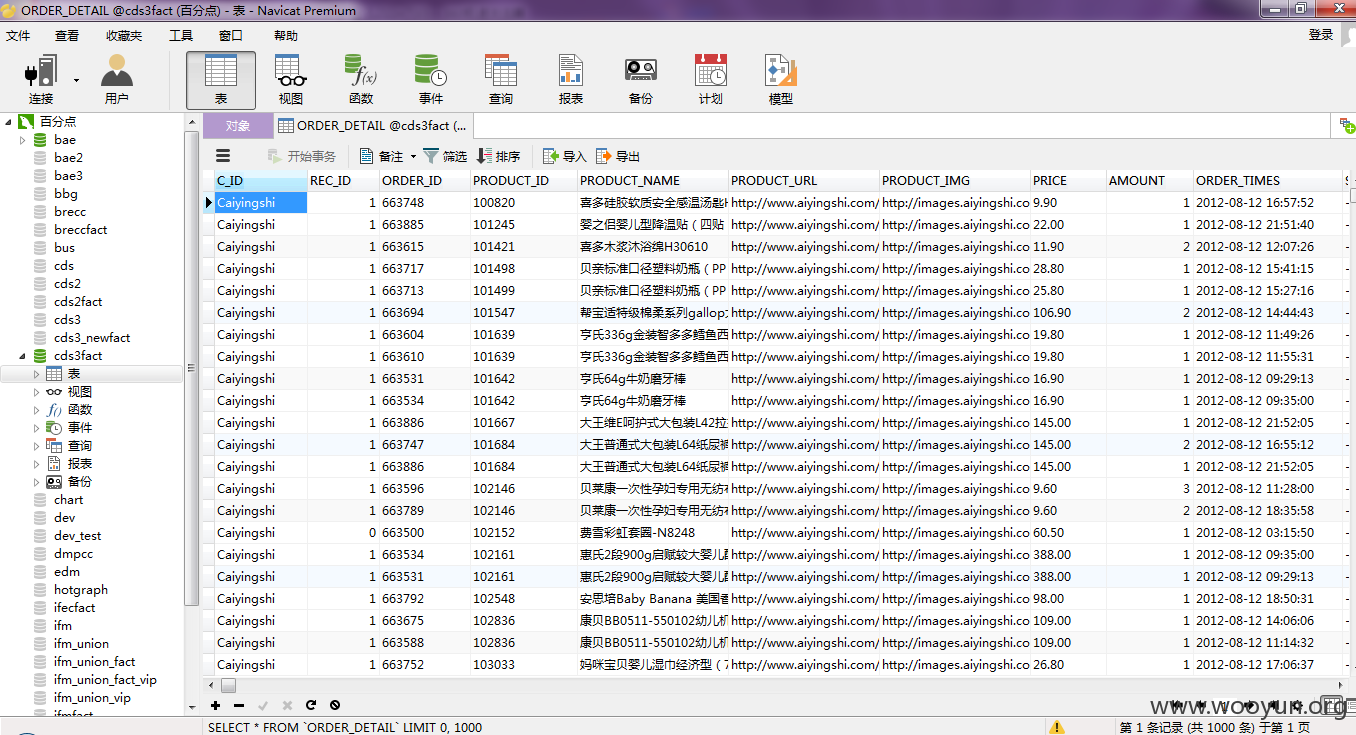
Task: Expand the 视图 node under cds3fact
Action: tap(37, 392)
